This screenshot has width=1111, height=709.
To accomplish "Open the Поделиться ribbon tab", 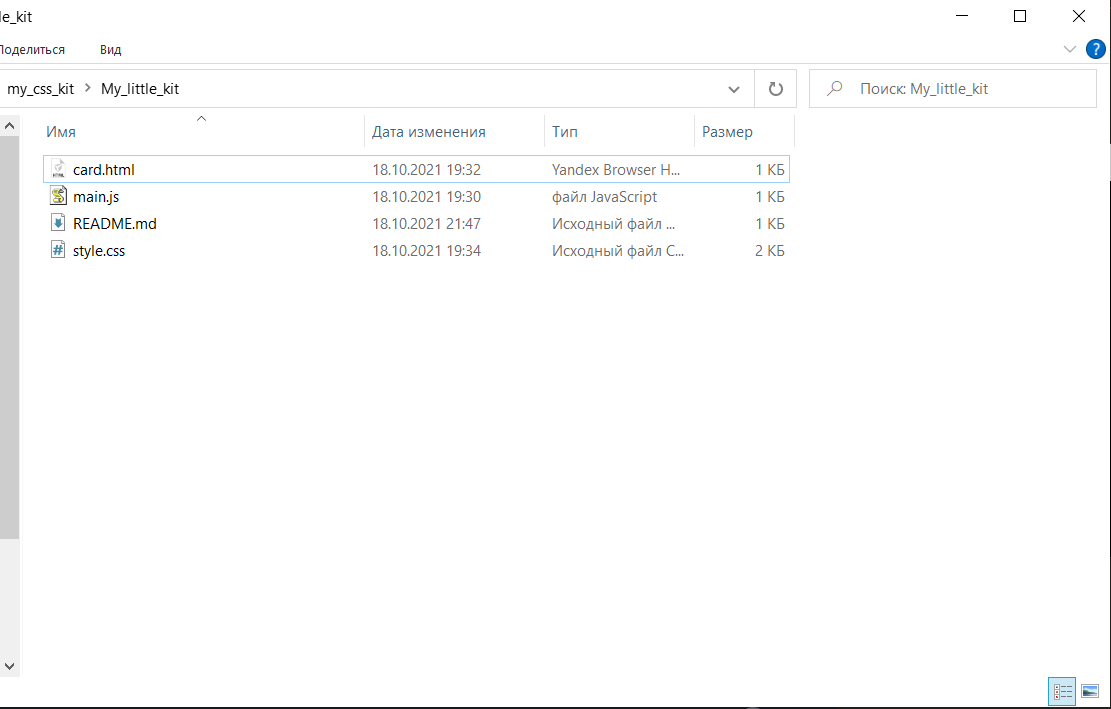I will tap(32, 50).
